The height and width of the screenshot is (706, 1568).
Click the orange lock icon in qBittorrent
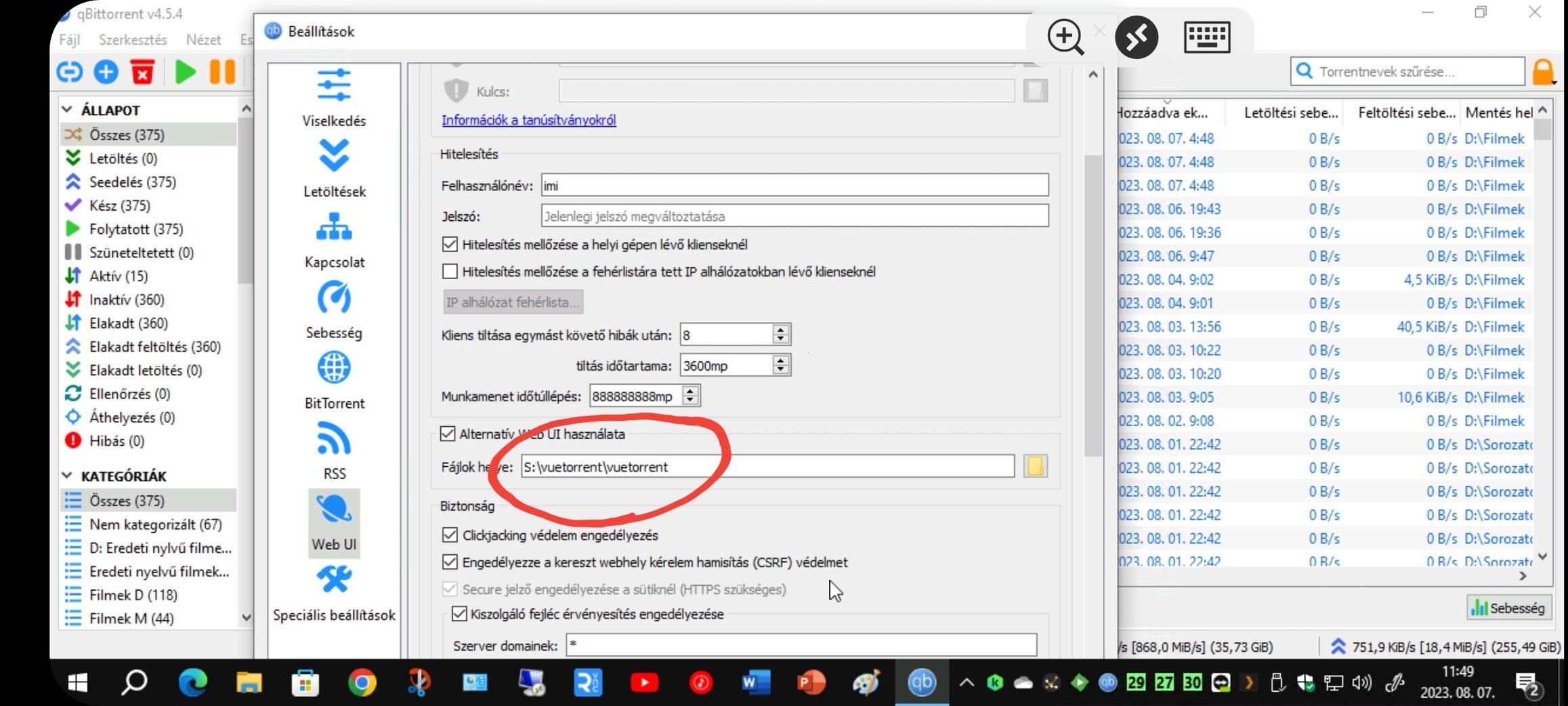click(x=1544, y=72)
